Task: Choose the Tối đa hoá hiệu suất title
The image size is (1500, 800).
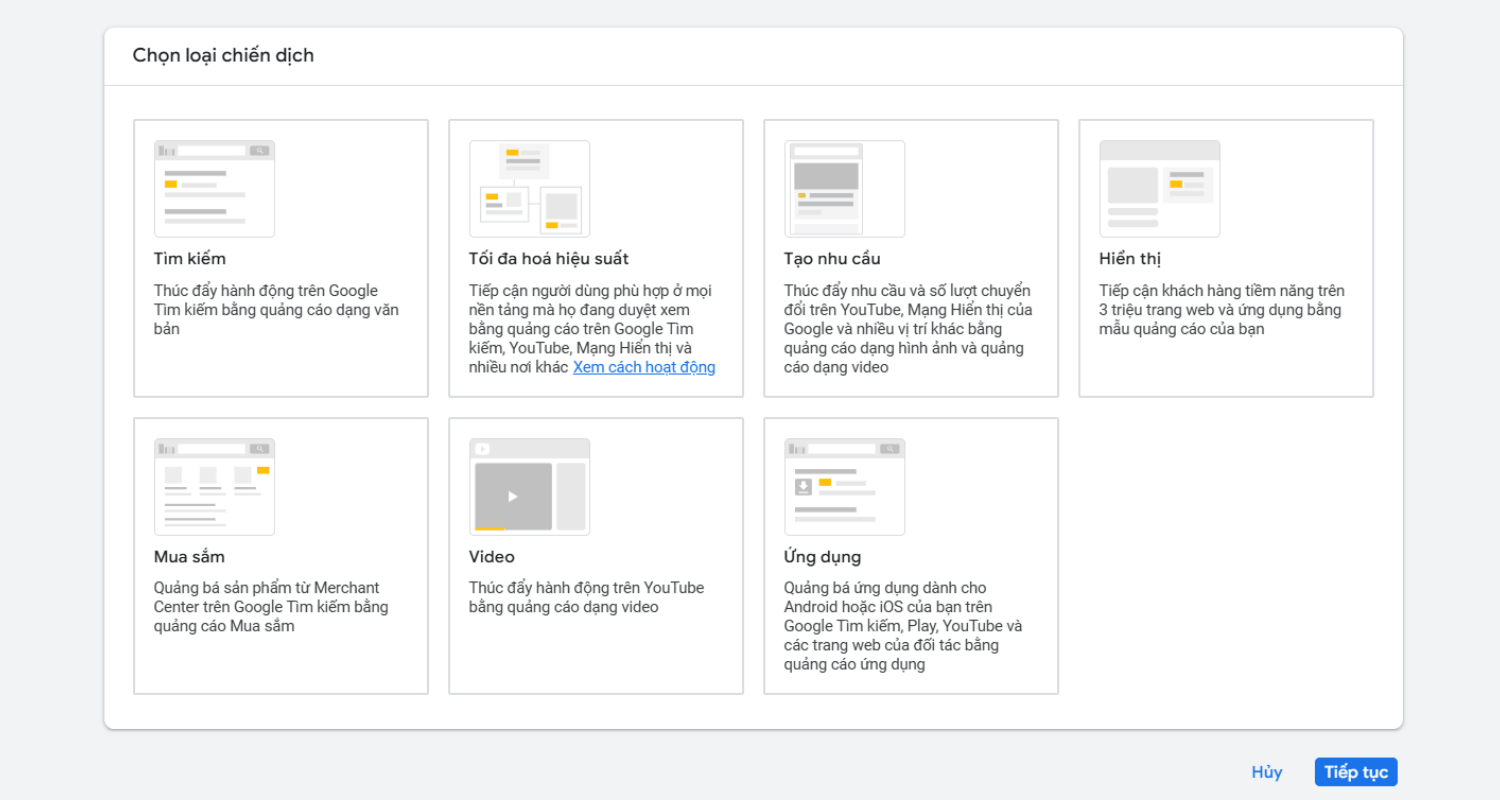Action: coord(548,259)
